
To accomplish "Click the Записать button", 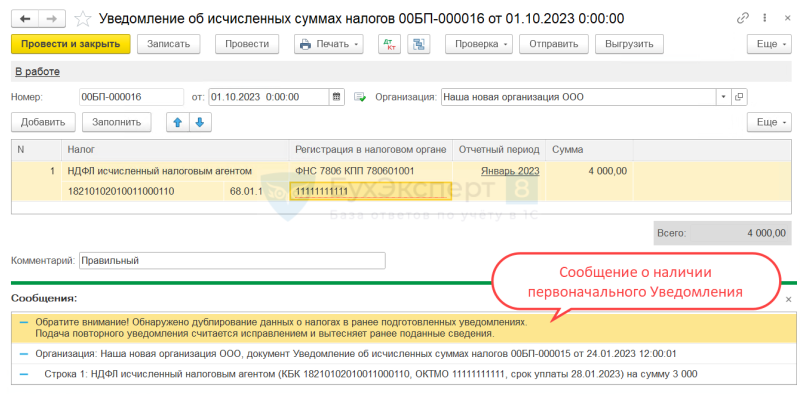I will (x=168, y=44).
